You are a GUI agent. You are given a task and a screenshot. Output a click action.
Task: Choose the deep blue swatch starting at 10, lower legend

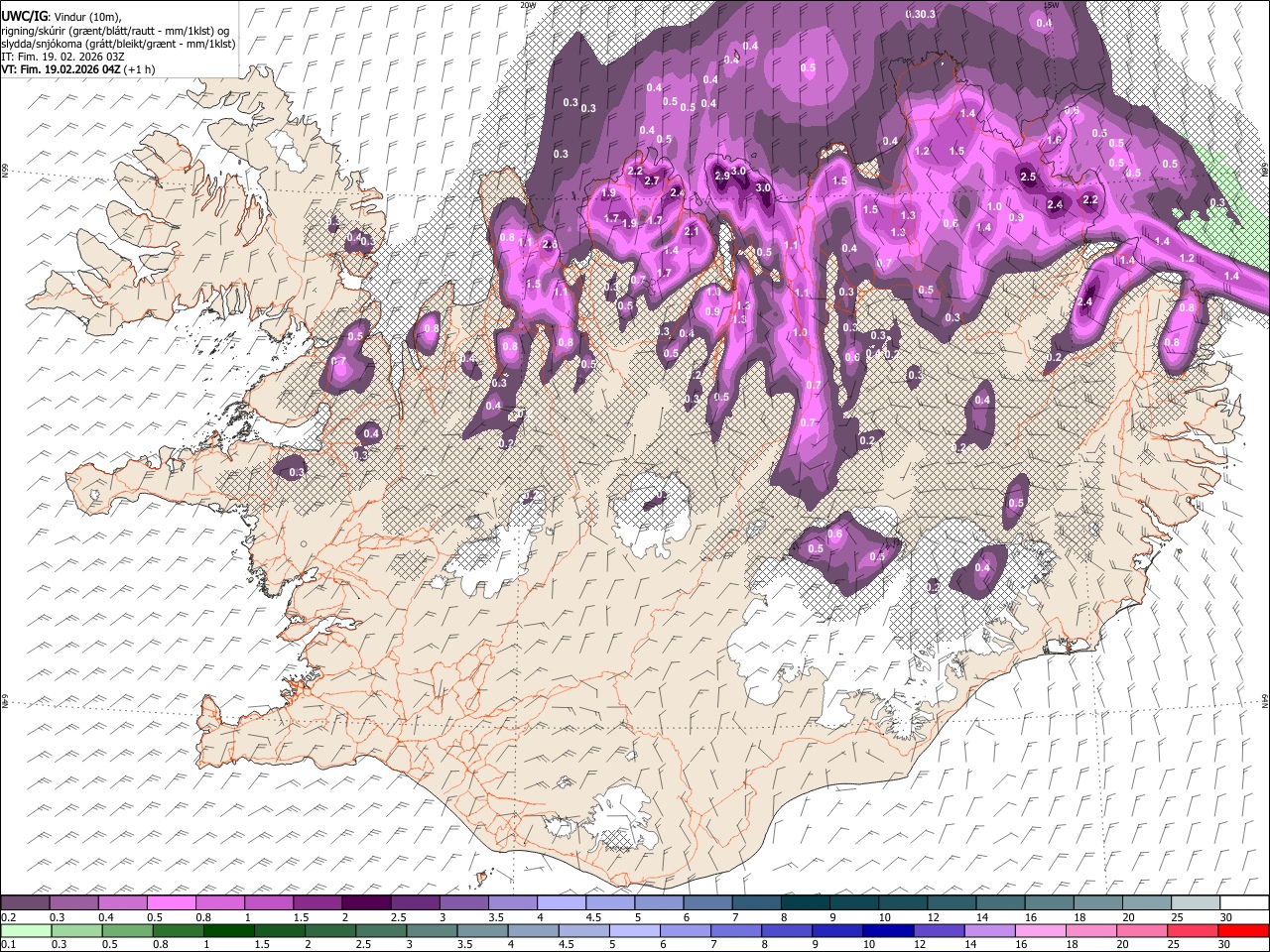(x=887, y=930)
